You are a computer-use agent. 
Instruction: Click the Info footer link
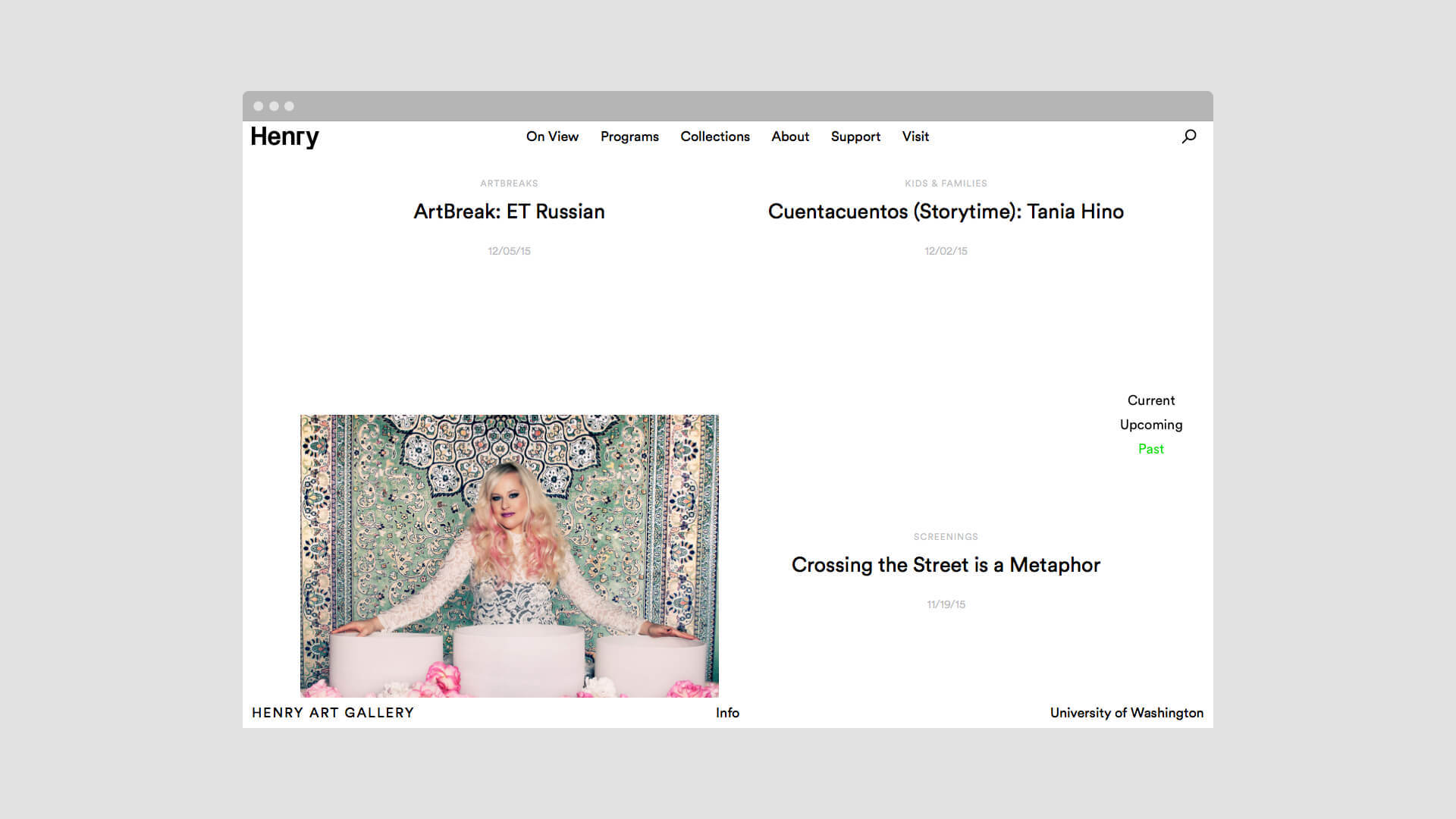click(x=727, y=713)
